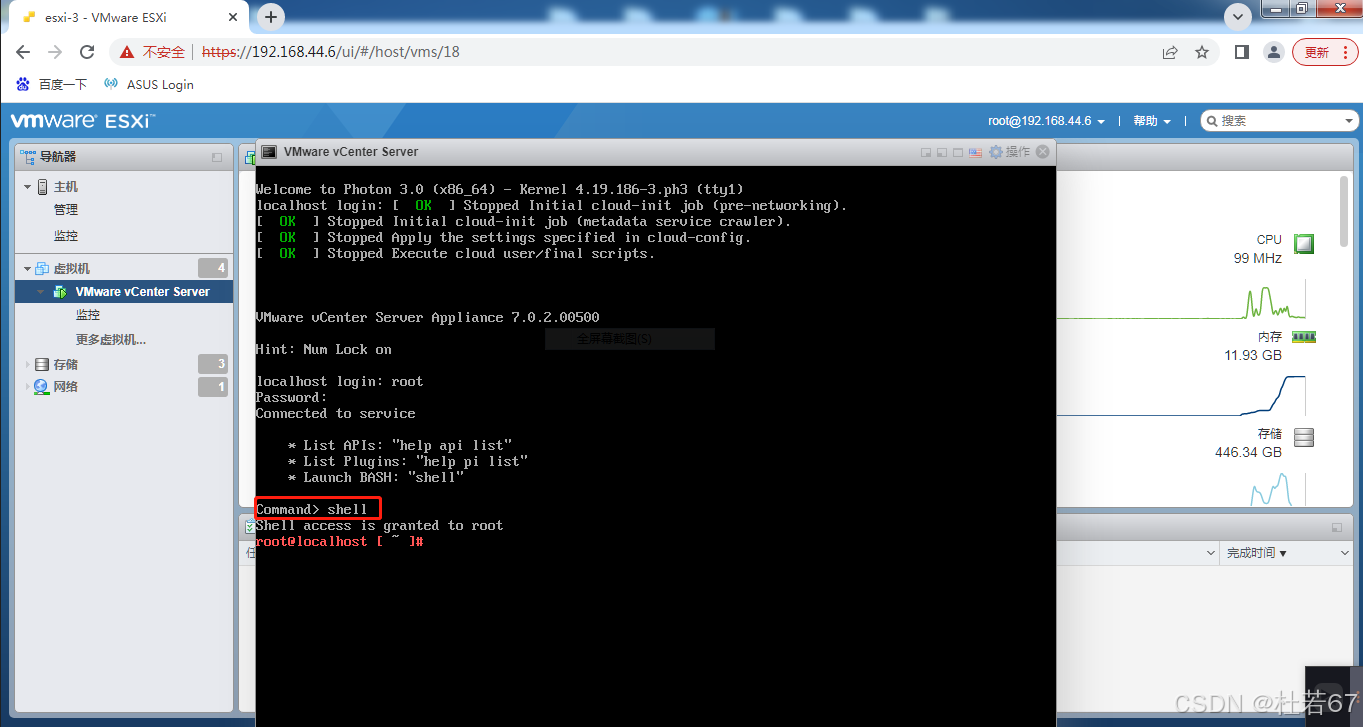1363x727 pixels.
Task: Click the browser address bar URL
Action: pos(331,52)
